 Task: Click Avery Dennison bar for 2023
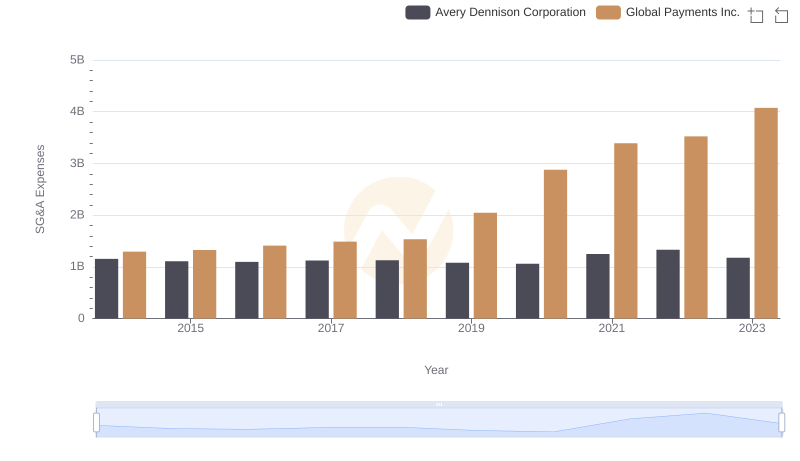point(738,288)
